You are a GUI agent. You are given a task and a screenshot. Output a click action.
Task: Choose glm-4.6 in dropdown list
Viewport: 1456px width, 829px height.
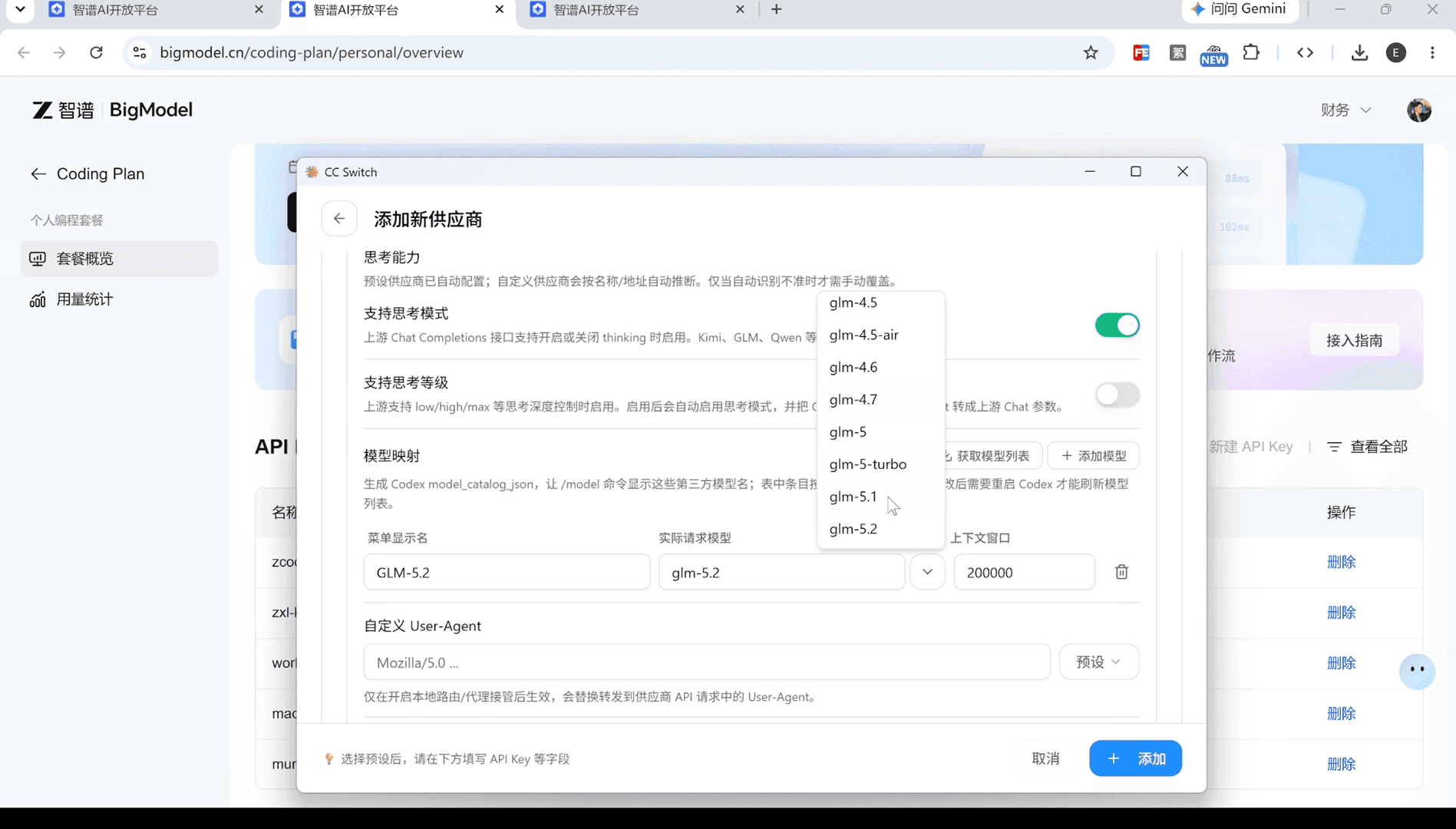880,367
